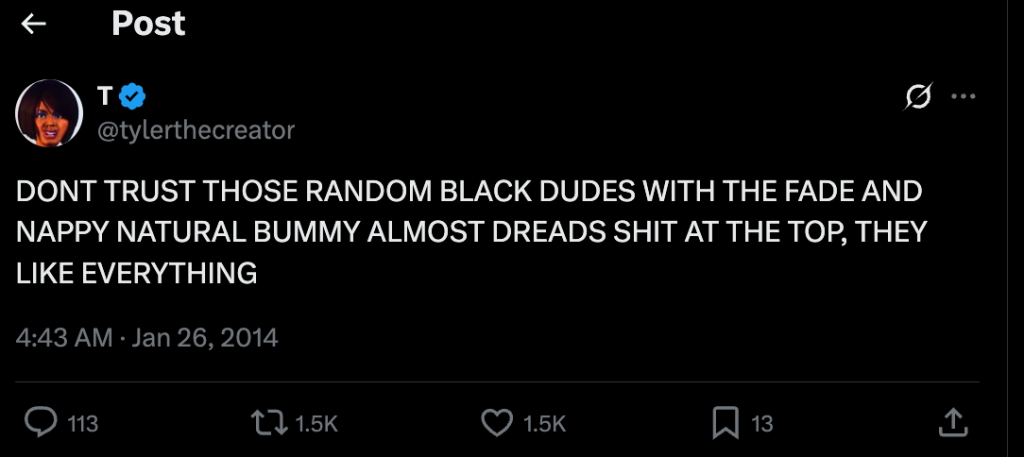
Task: Click the 1.5K count beside repost arrows
Action: click(318, 424)
